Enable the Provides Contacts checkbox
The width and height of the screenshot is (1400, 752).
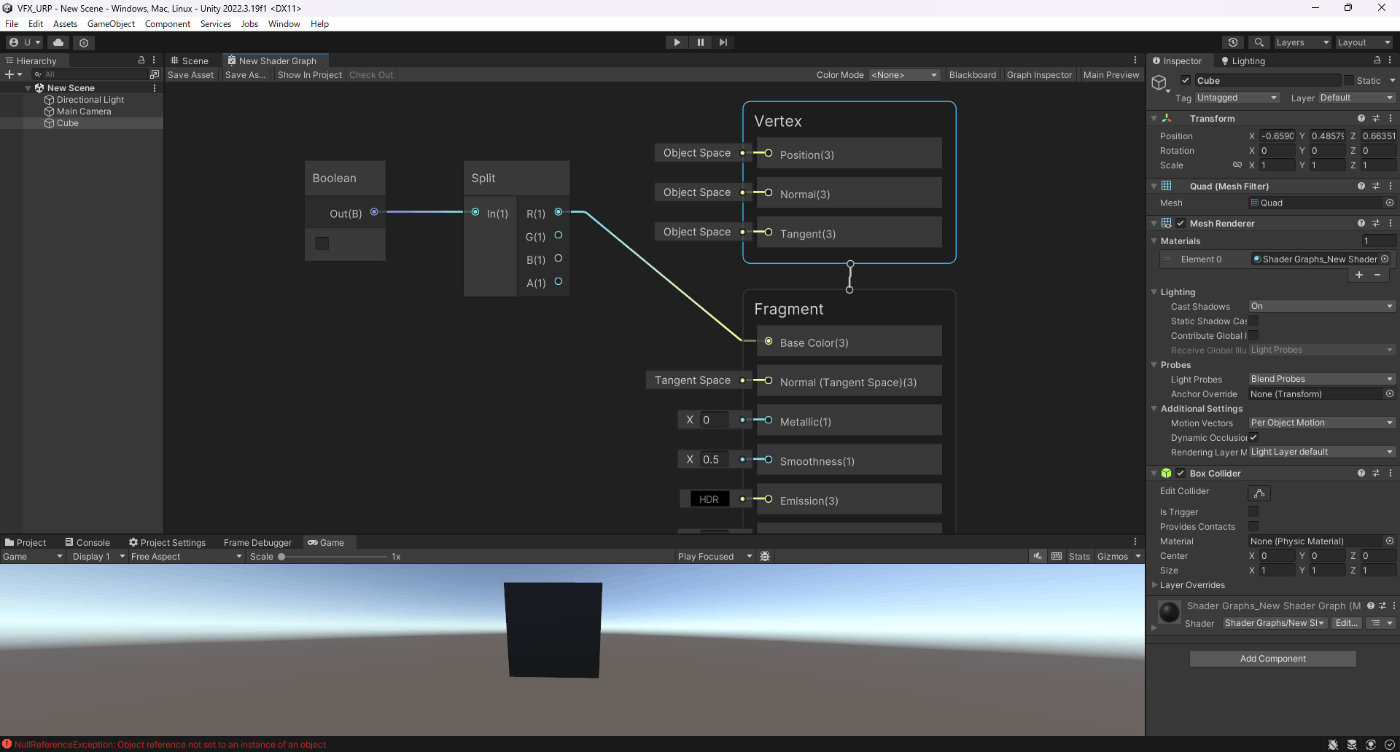[1253, 526]
